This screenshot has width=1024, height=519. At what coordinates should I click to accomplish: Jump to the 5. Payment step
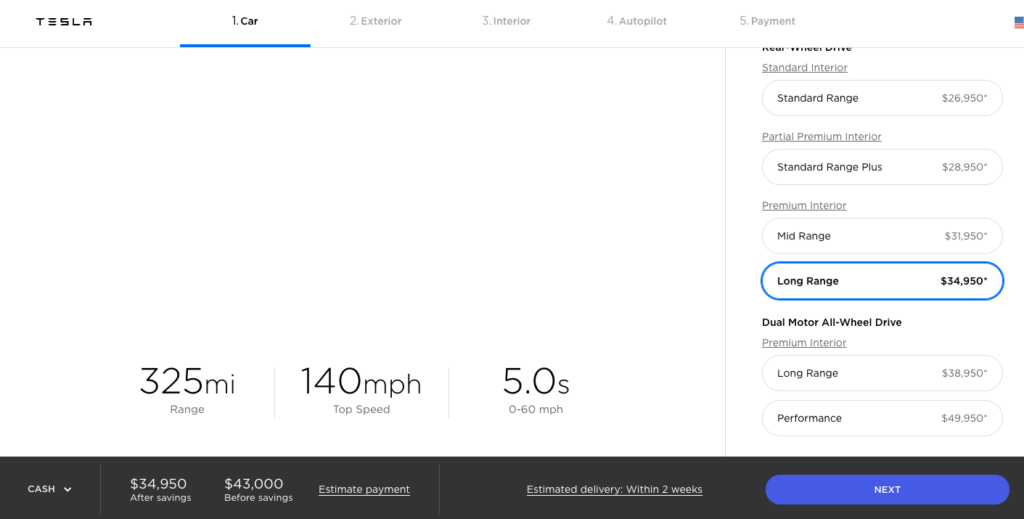point(767,21)
